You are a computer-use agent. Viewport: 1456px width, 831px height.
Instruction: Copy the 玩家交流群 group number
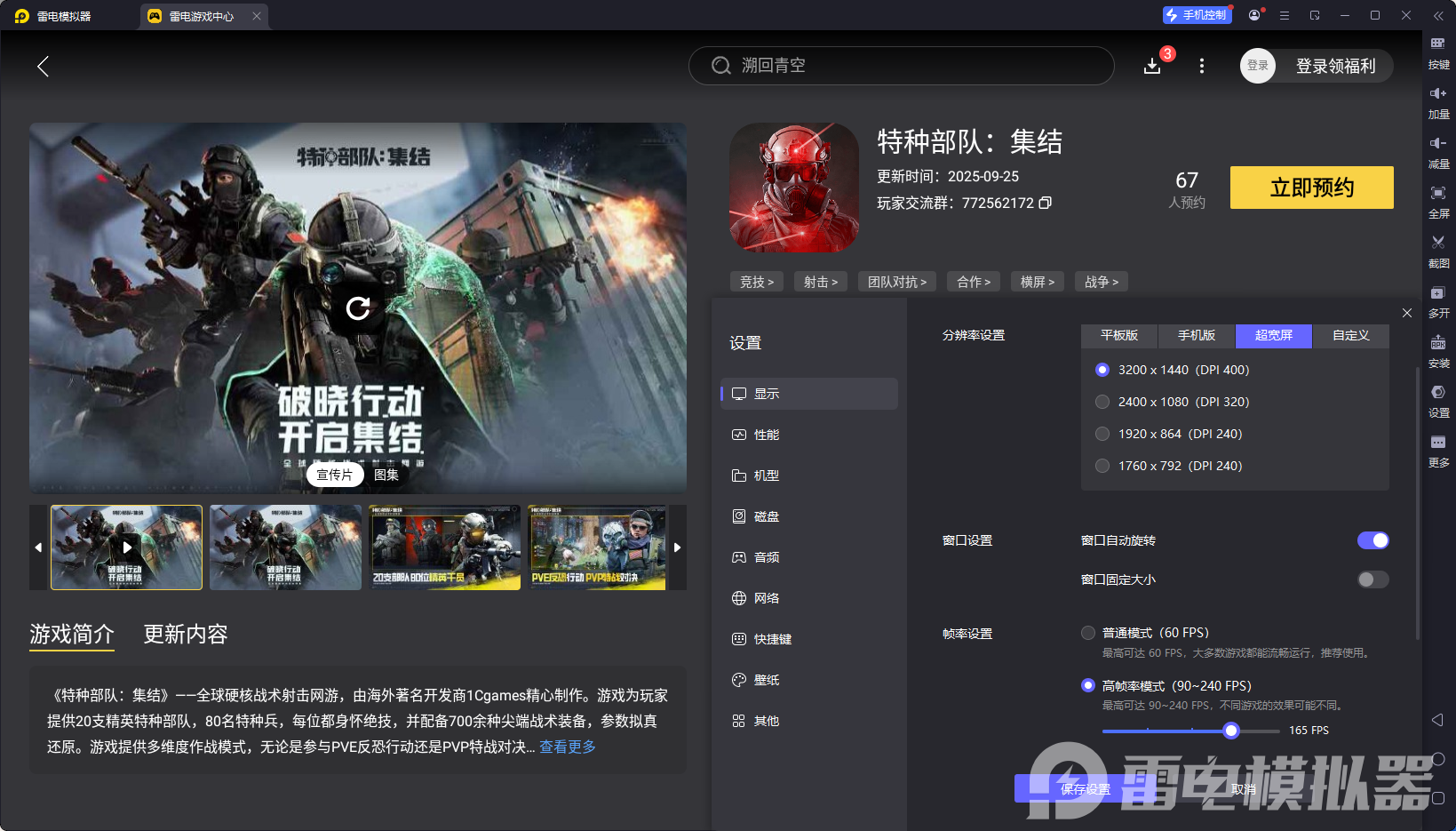1045,203
